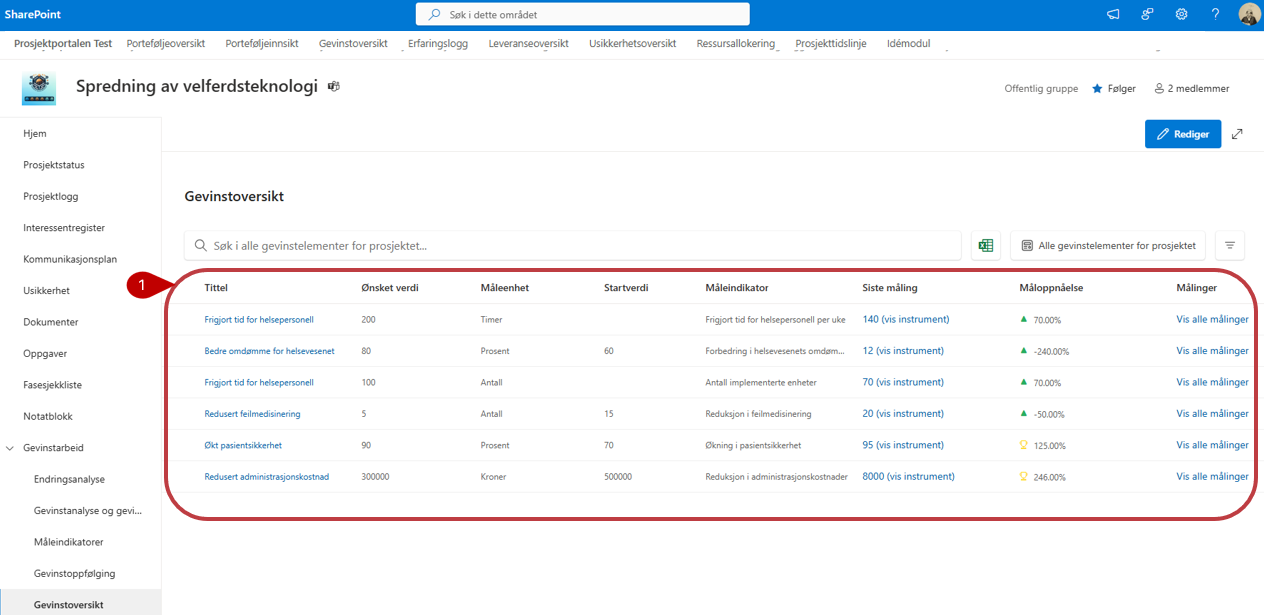Click the megaphone notifications icon in header
Image resolution: width=1264 pixels, height=615 pixels.
[1113, 14]
